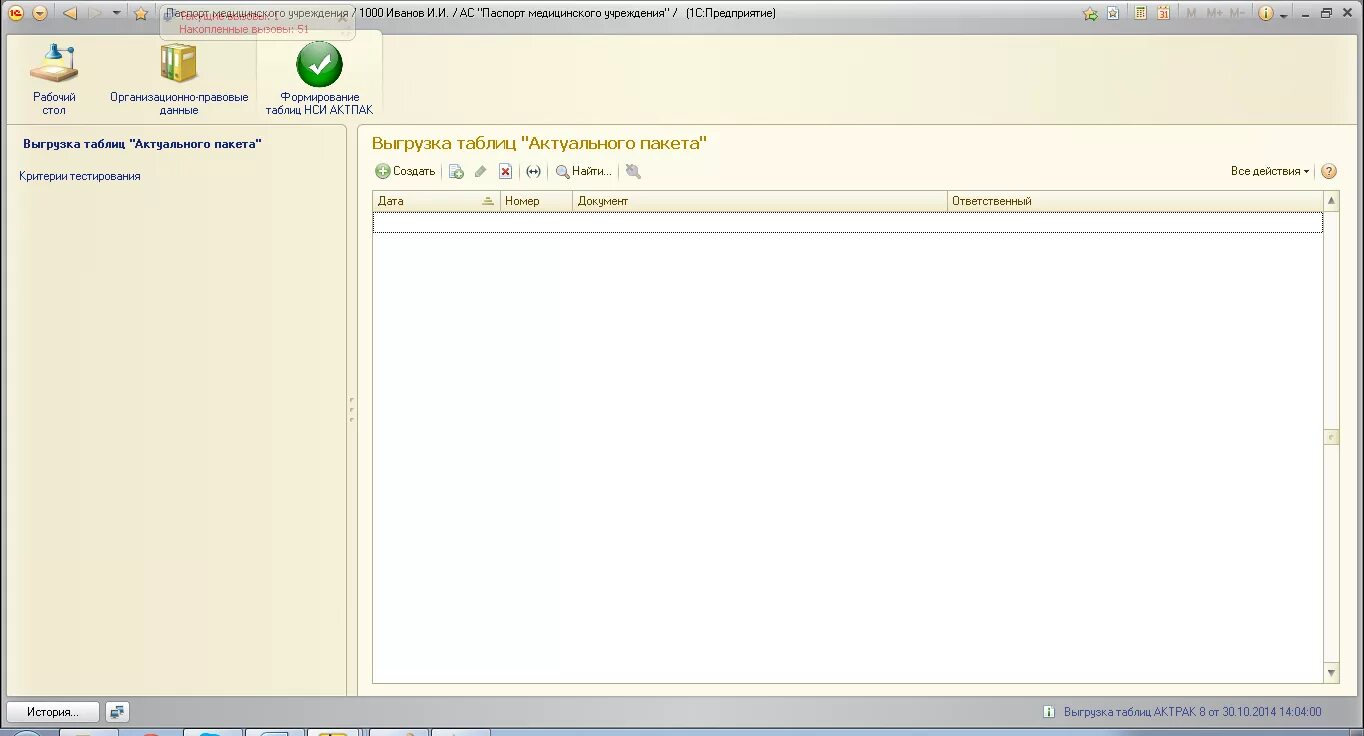This screenshot has height=736, width=1364.
Task: Click the edit pencil icon
Action: 480,171
